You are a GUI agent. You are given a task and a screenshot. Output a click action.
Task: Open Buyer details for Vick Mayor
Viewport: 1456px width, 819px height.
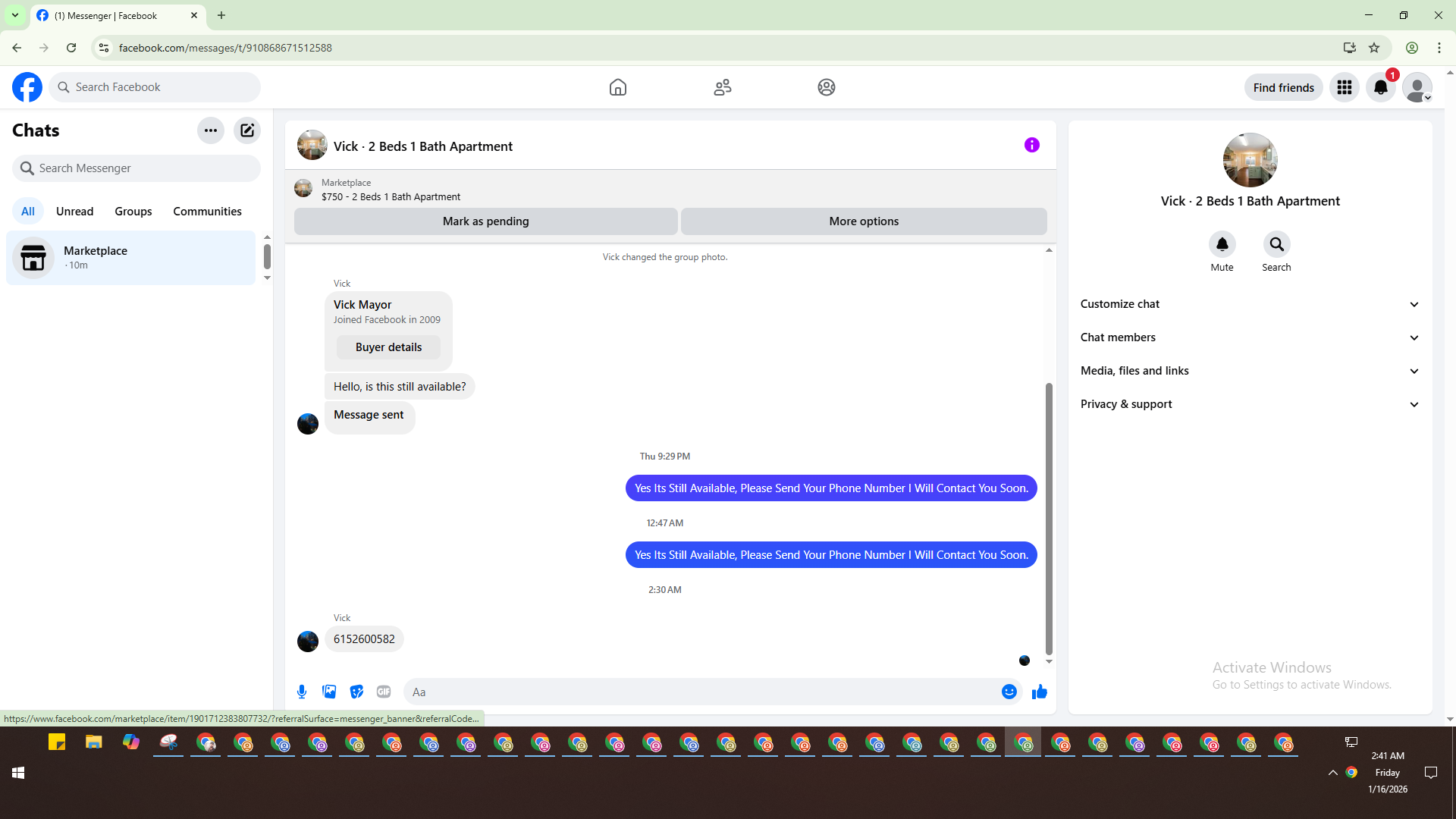click(388, 347)
